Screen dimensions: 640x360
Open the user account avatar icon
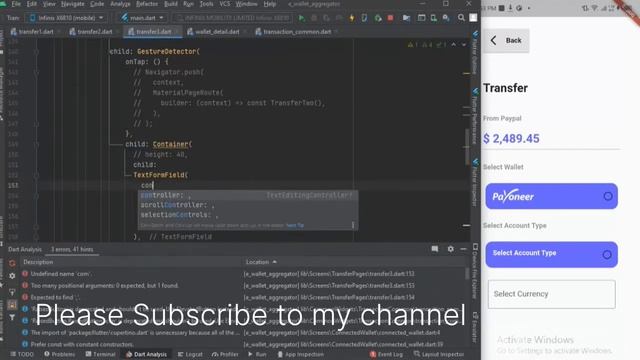coord(473,18)
